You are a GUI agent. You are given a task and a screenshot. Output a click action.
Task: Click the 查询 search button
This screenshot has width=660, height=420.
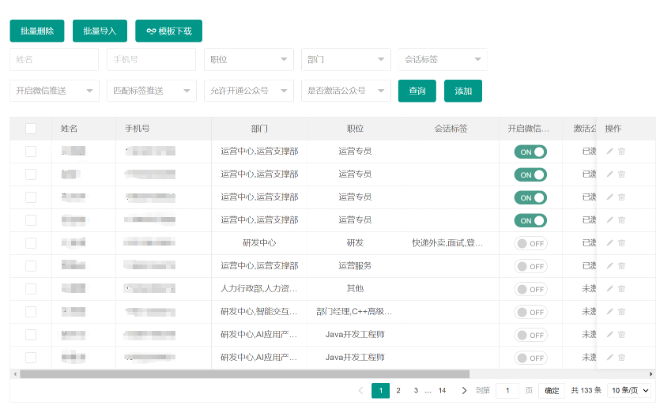(x=417, y=91)
